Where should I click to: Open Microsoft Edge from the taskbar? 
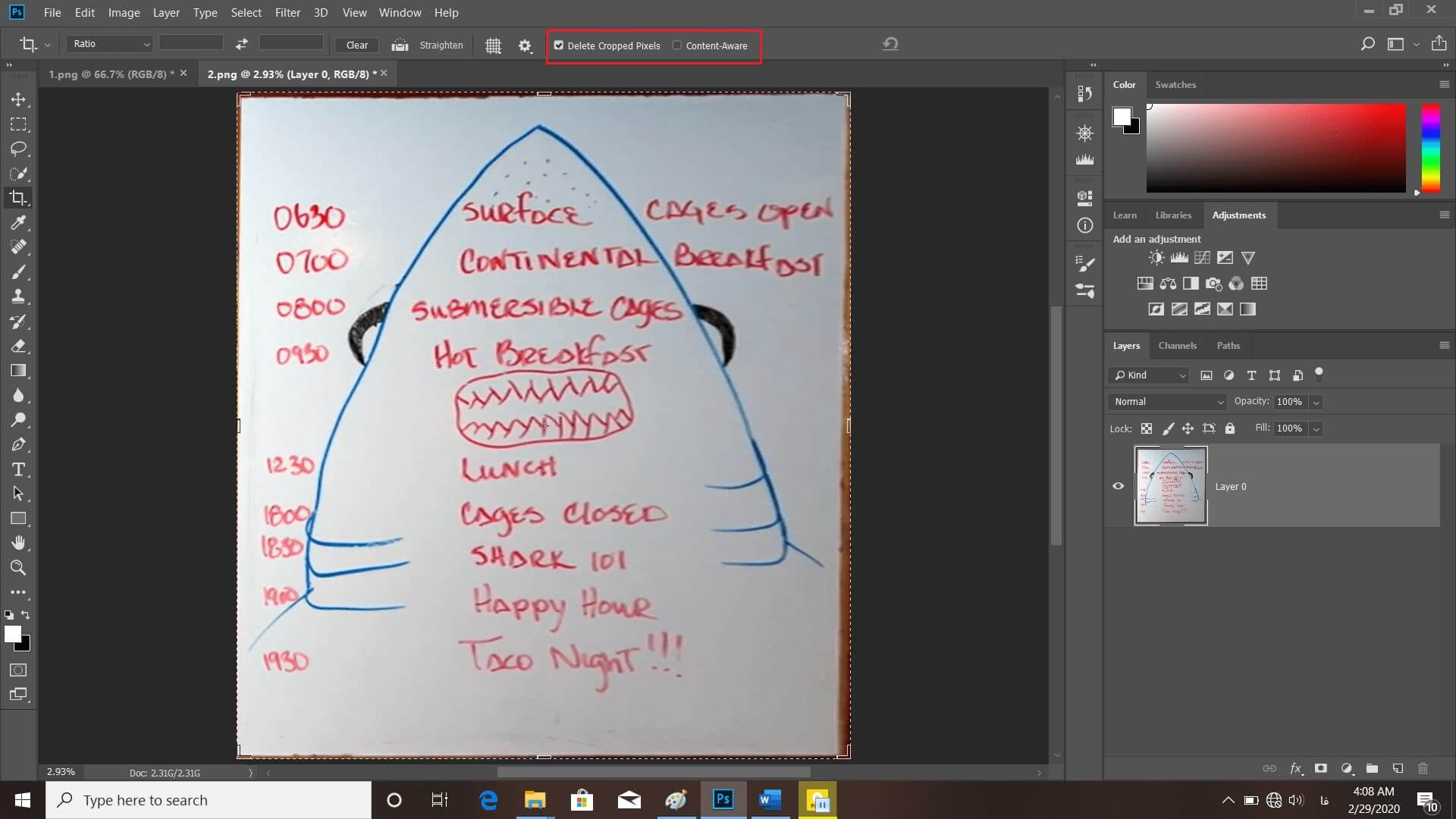[488, 800]
